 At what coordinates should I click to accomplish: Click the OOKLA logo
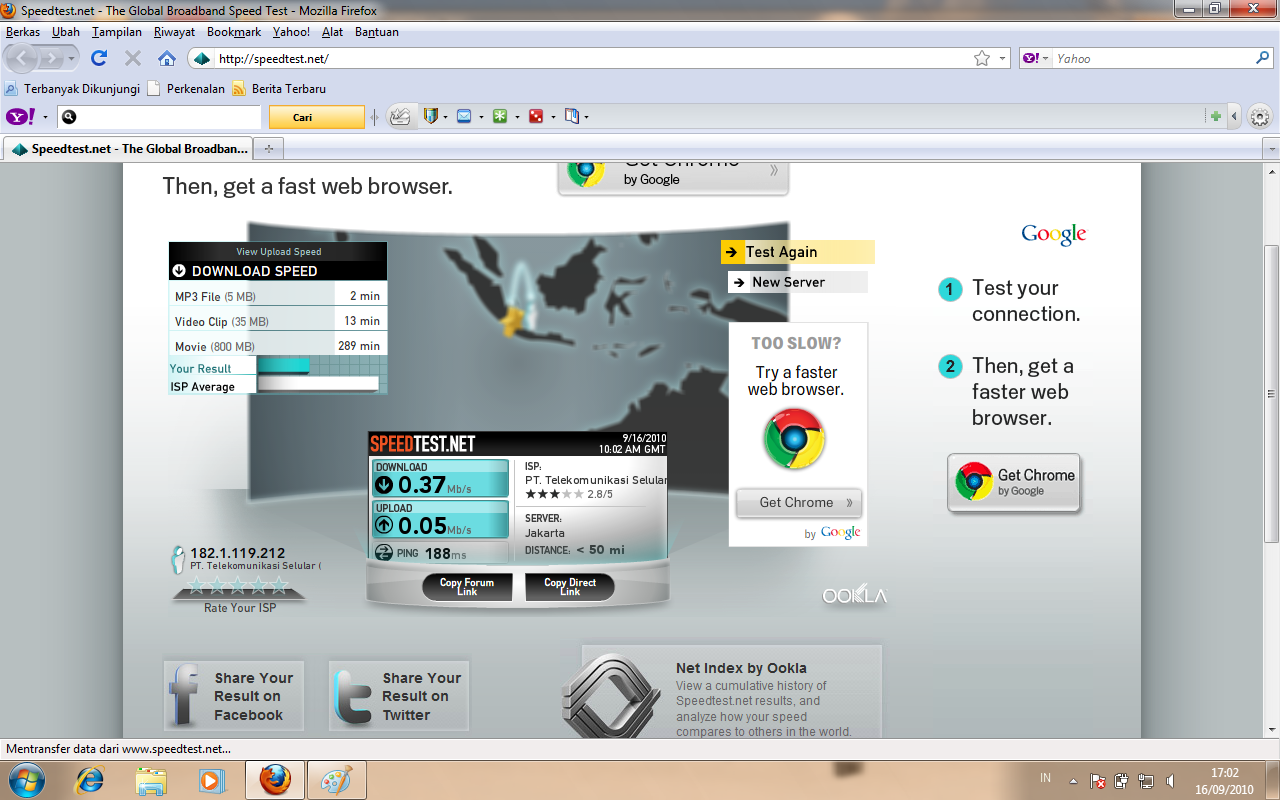[x=855, y=595]
